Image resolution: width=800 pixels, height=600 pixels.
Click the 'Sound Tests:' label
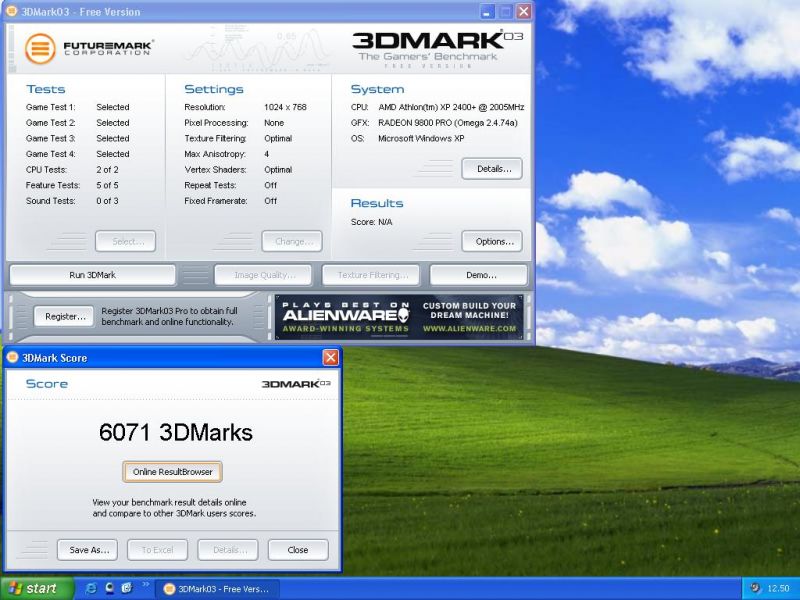click(x=51, y=201)
